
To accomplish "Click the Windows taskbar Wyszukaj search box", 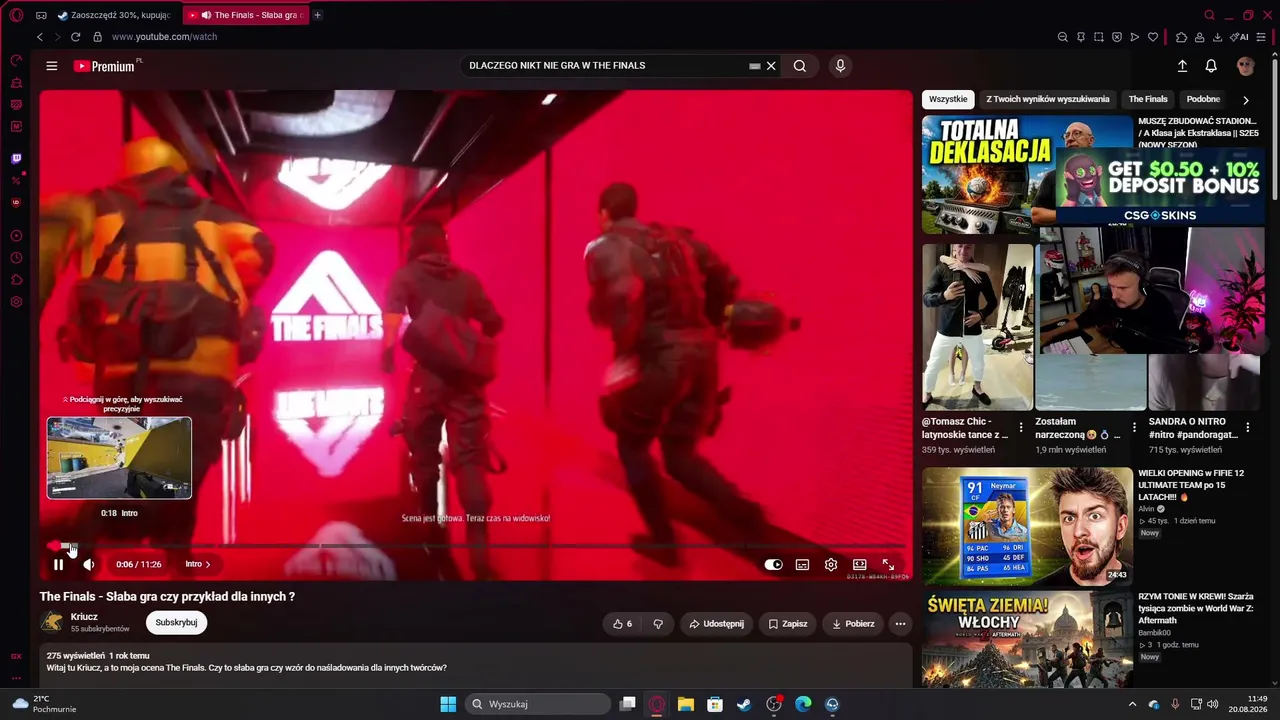I will (538, 704).
